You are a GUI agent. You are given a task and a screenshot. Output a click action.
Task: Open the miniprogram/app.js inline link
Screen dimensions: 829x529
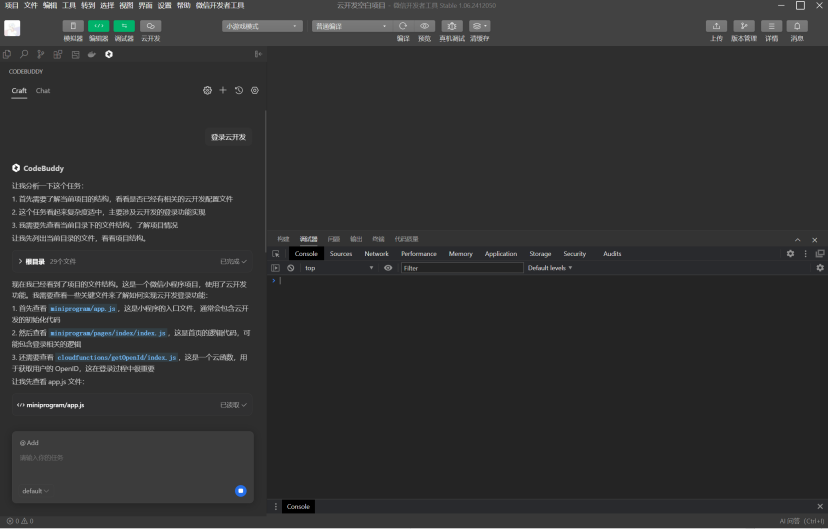pos(83,308)
